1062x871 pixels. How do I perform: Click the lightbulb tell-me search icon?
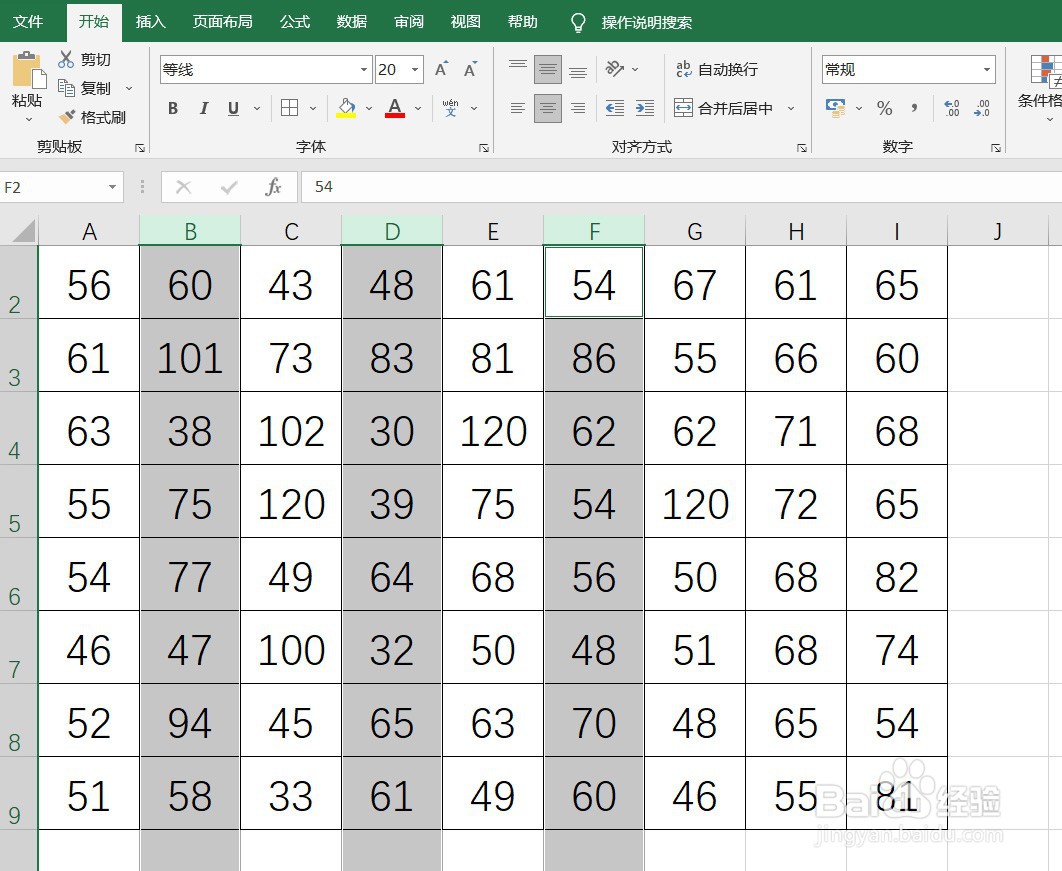pyautogui.click(x=578, y=22)
